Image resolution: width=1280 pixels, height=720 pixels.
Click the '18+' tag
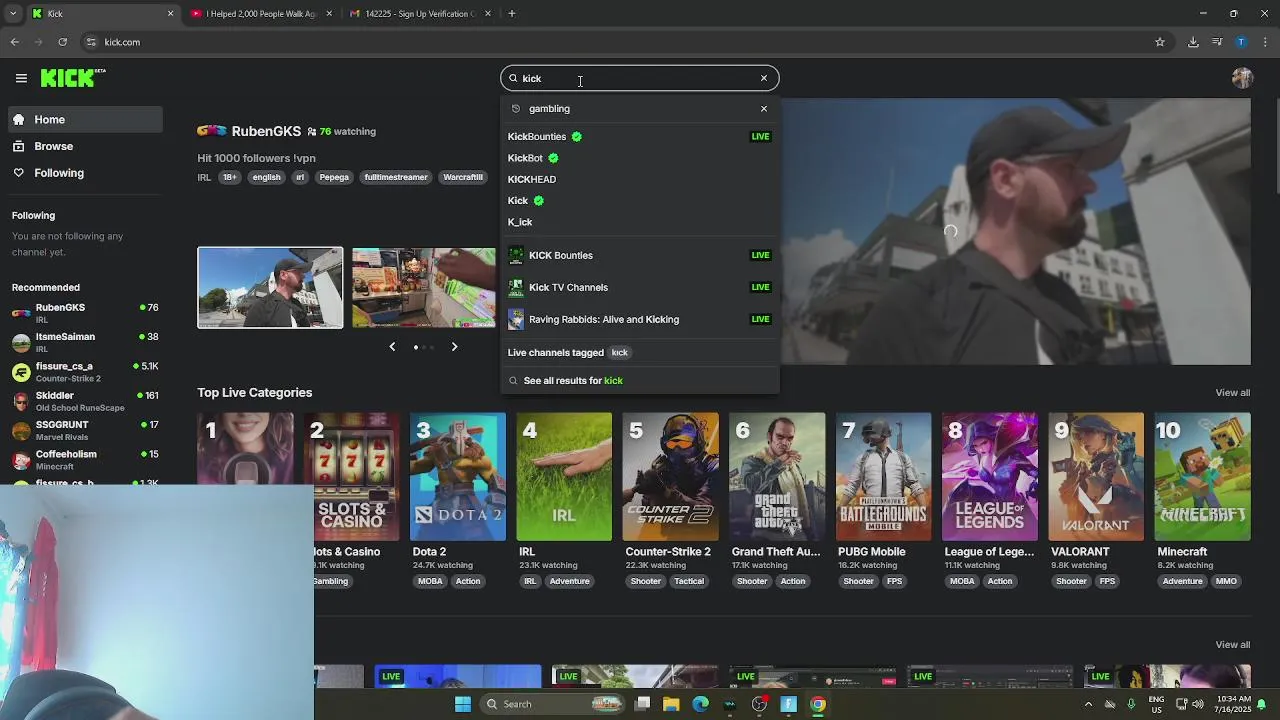(x=230, y=177)
